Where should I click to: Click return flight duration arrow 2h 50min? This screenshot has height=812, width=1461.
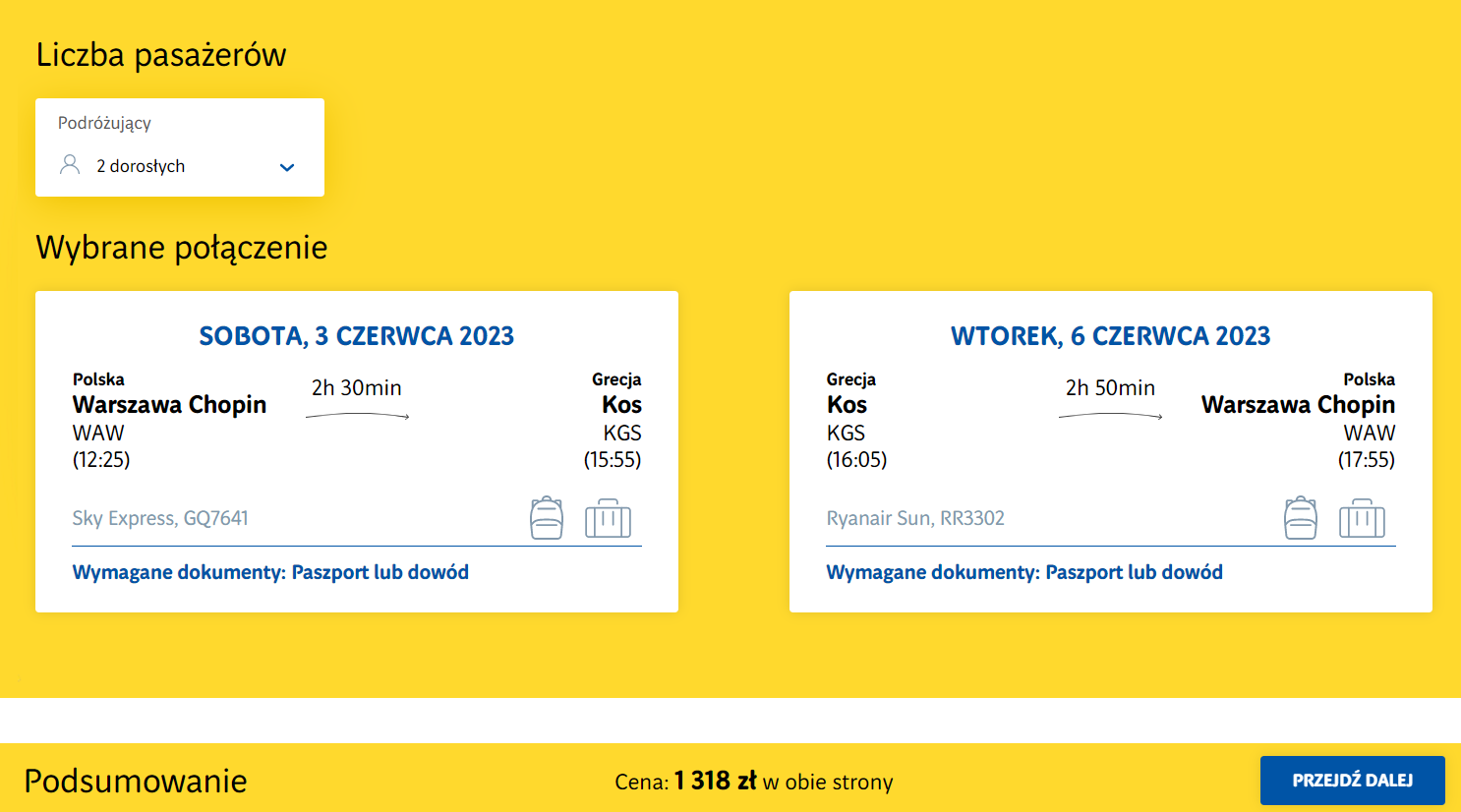point(1110,416)
